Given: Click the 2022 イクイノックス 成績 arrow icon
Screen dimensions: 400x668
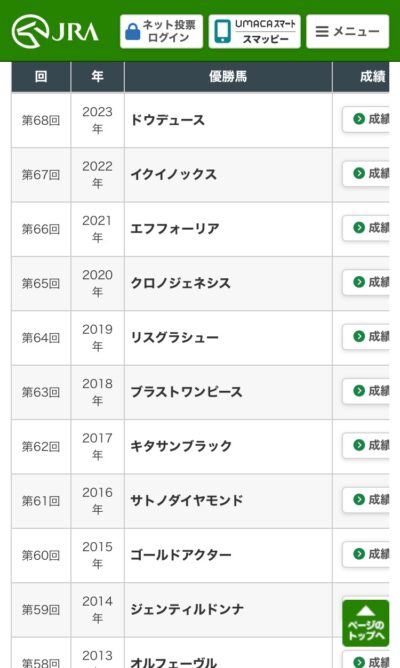Looking at the screenshot, I should (359, 173).
